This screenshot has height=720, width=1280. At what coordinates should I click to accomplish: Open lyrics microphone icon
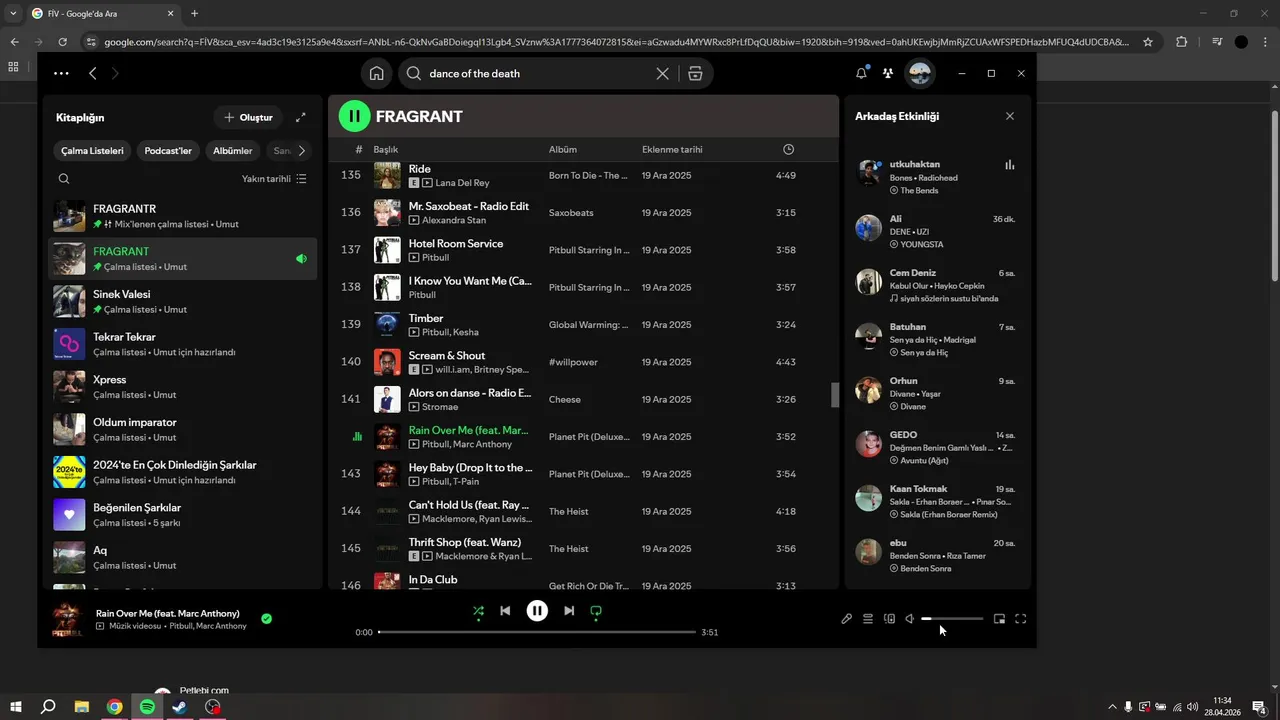pos(846,619)
